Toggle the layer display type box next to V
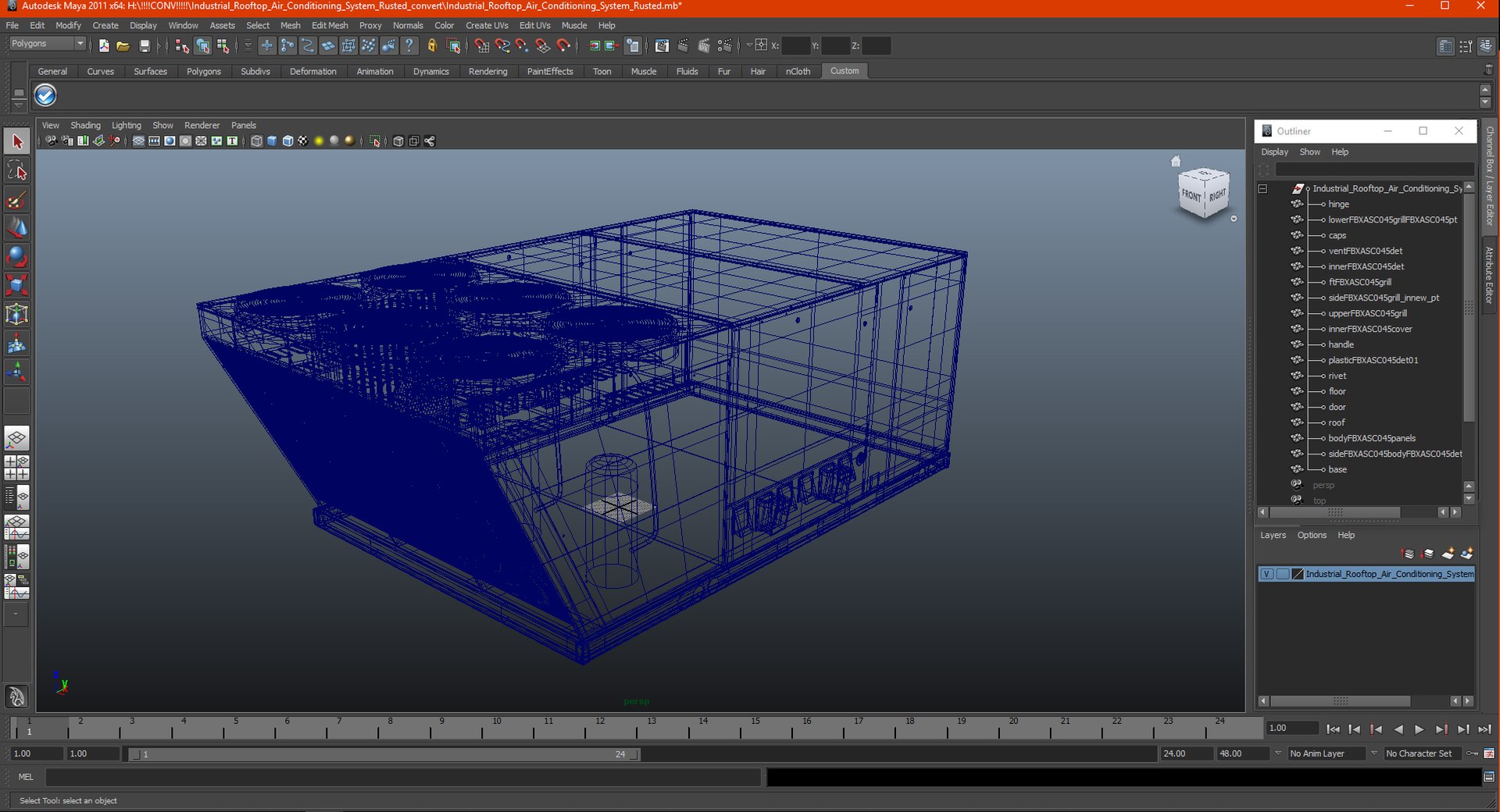 1283,574
